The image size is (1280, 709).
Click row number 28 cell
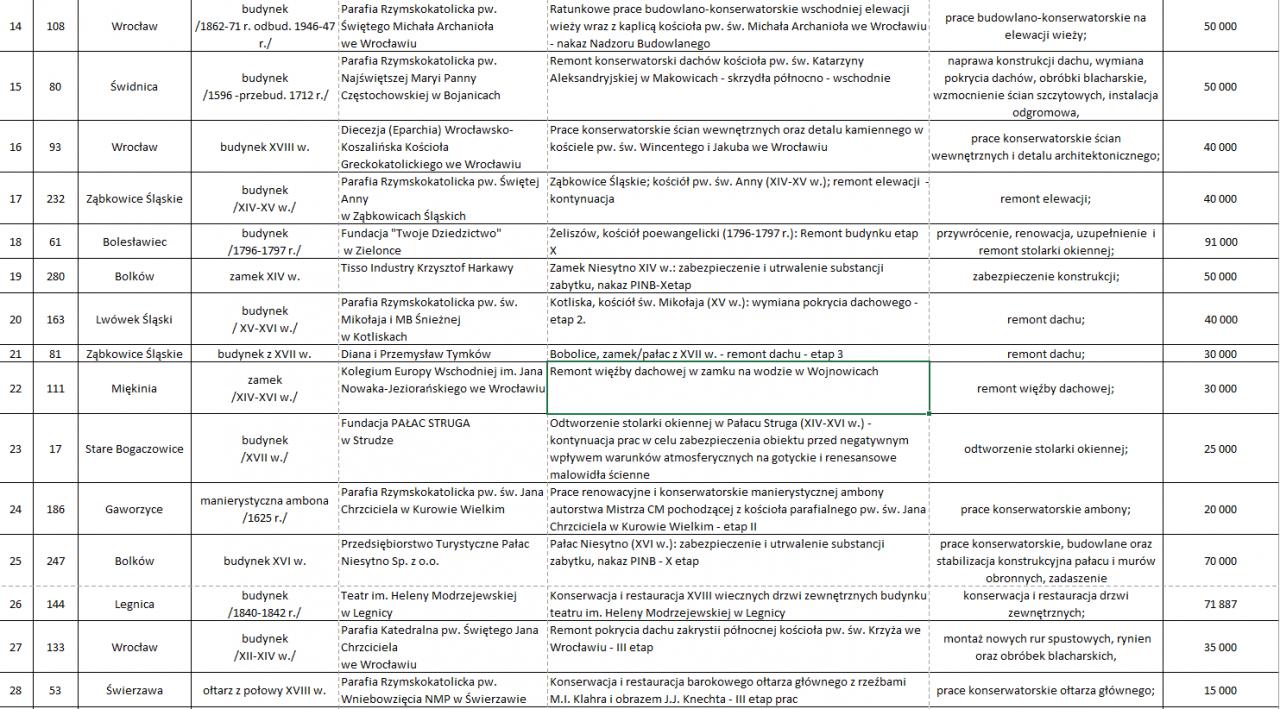pyautogui.click(x=17, y=690)
